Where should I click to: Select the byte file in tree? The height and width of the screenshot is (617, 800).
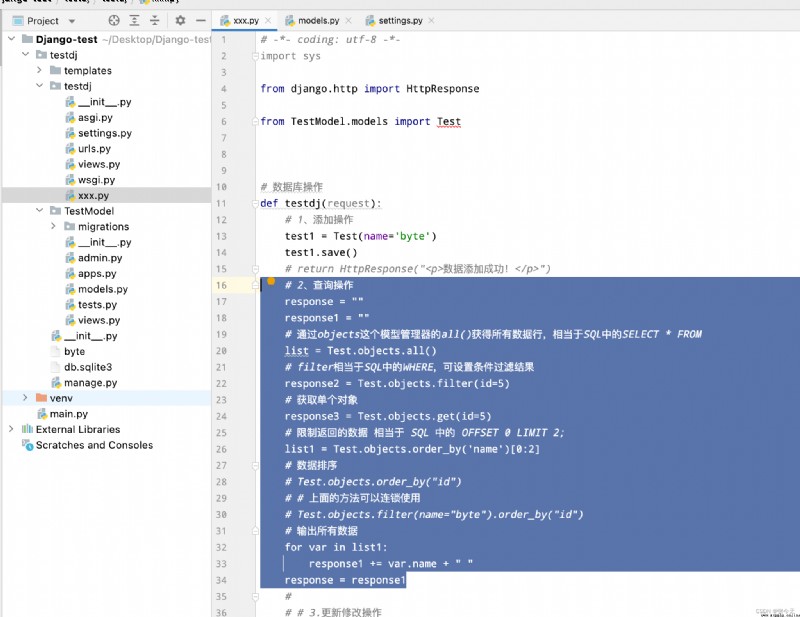[74, 351]
